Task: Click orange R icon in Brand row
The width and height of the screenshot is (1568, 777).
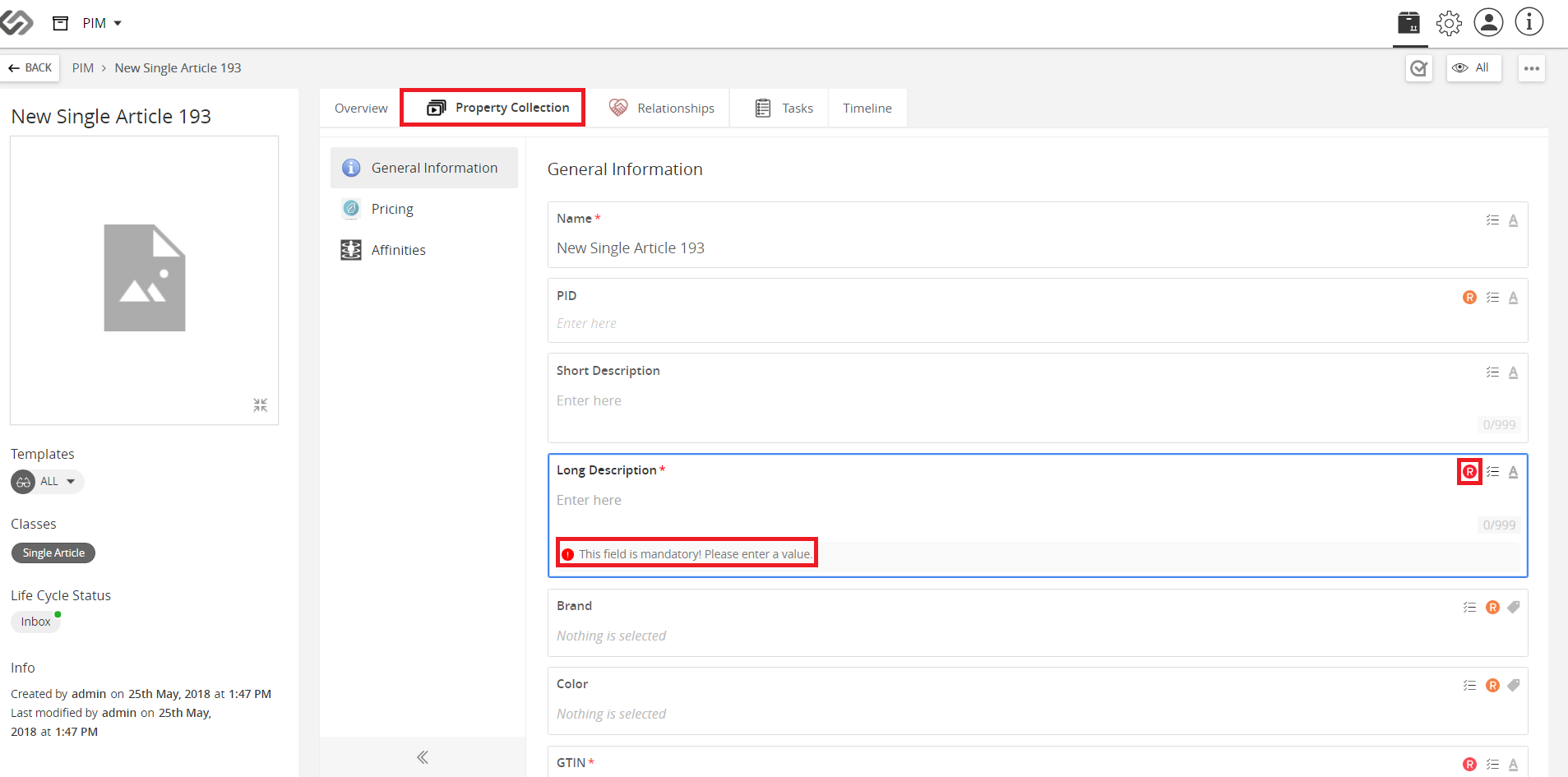Action: 1493,608
